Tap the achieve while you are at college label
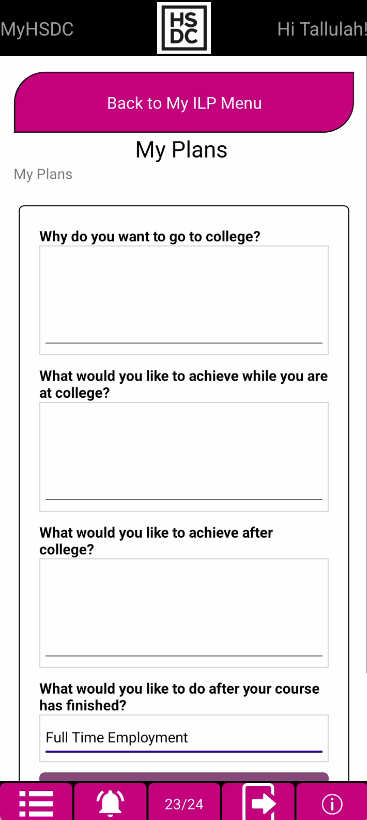 184,384
